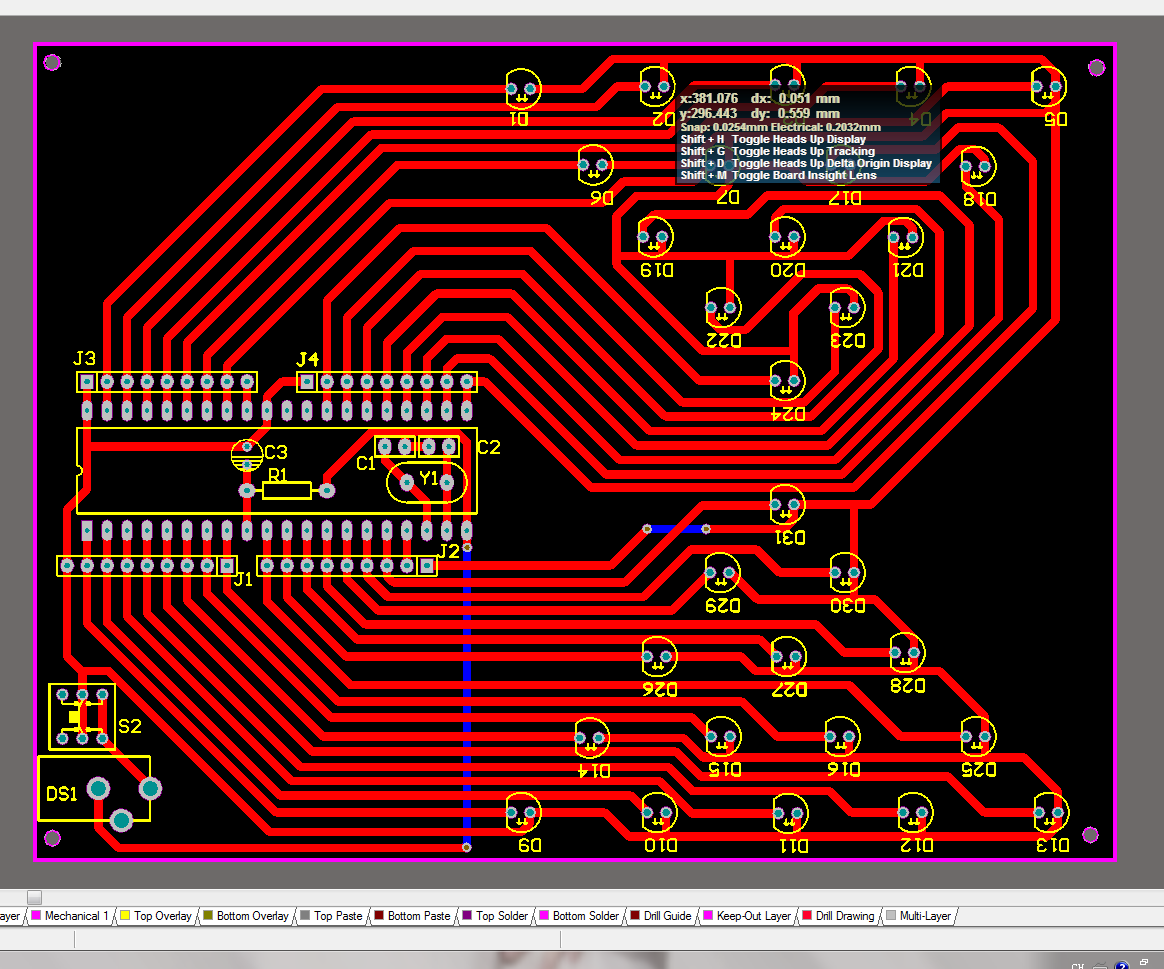Click the capacitor C1 left pad
1164x969 pixels.
point(385,446)
